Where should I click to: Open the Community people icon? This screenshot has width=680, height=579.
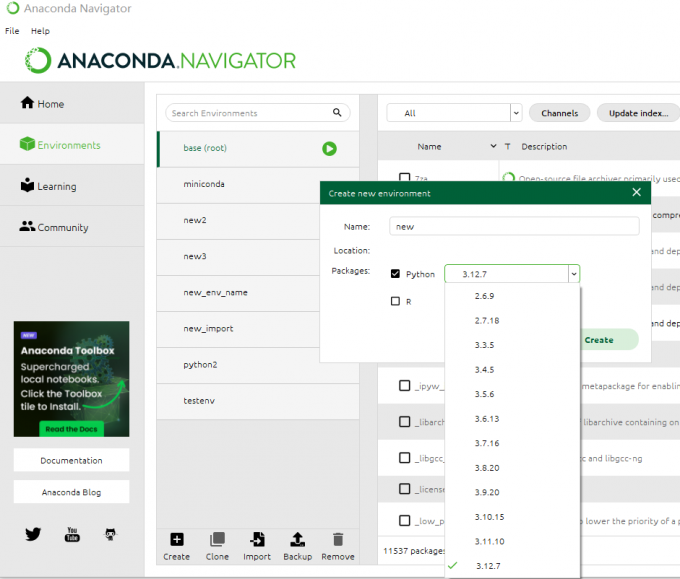(27, 226)
